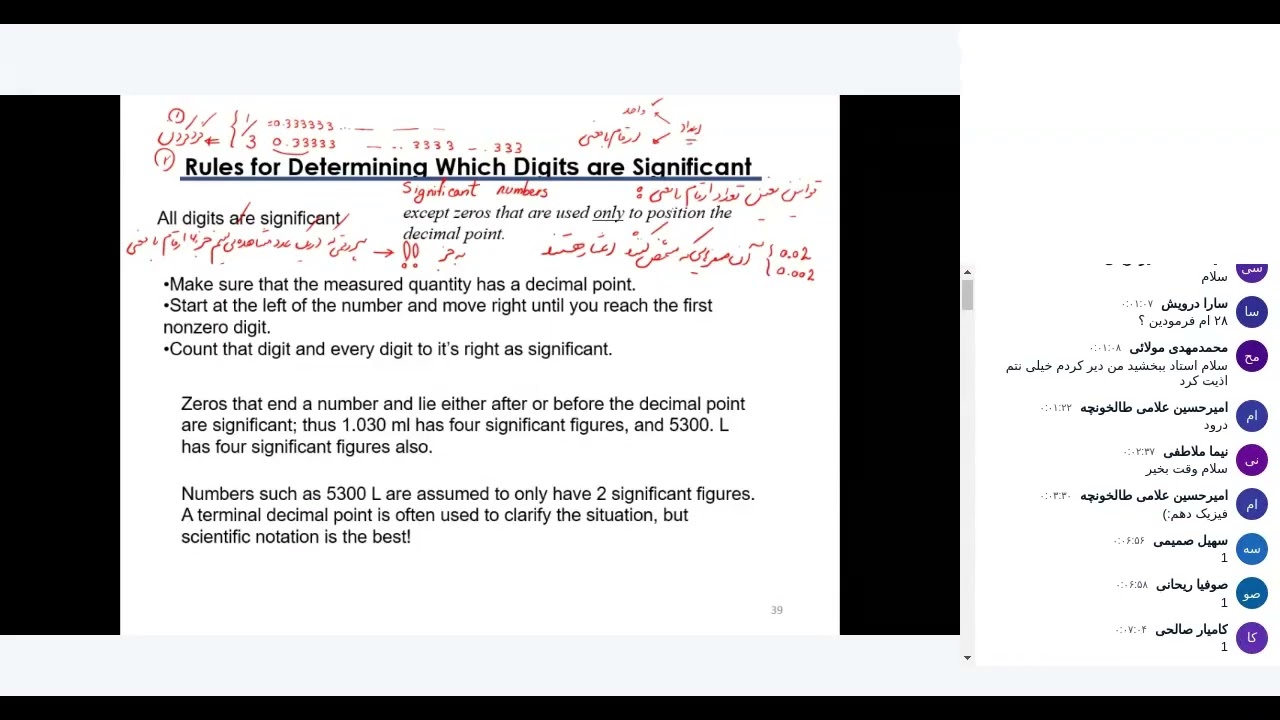Click the bullet 'Make sure that the measured quantity'
This screenshot has width=1280, height=720.
pos(399,284)
